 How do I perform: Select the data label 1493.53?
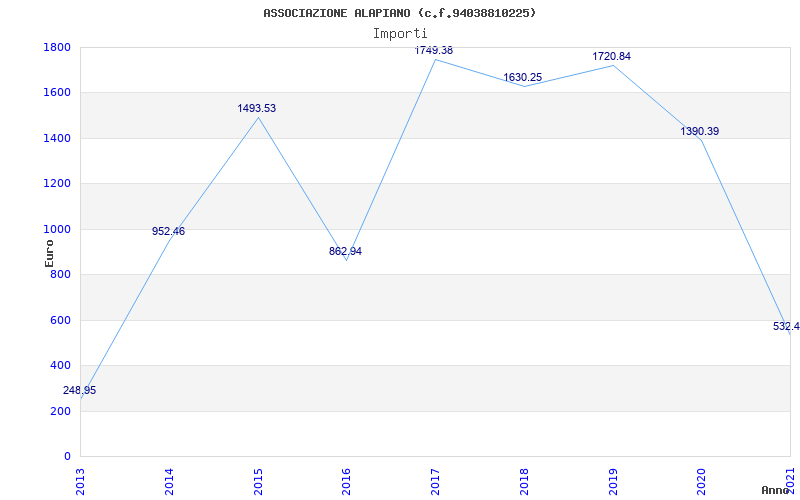point(257,108)
